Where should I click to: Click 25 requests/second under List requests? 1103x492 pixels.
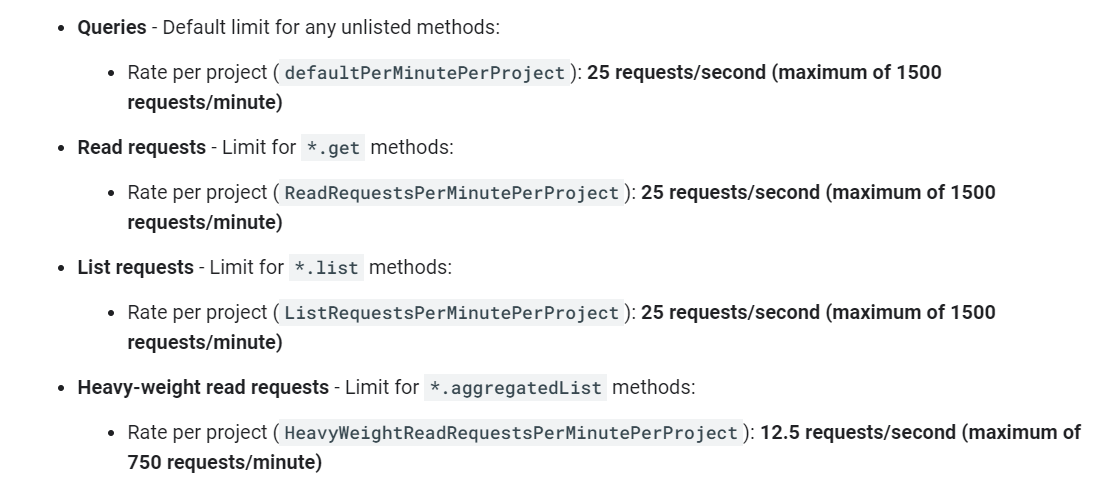(x=730, y=313)
